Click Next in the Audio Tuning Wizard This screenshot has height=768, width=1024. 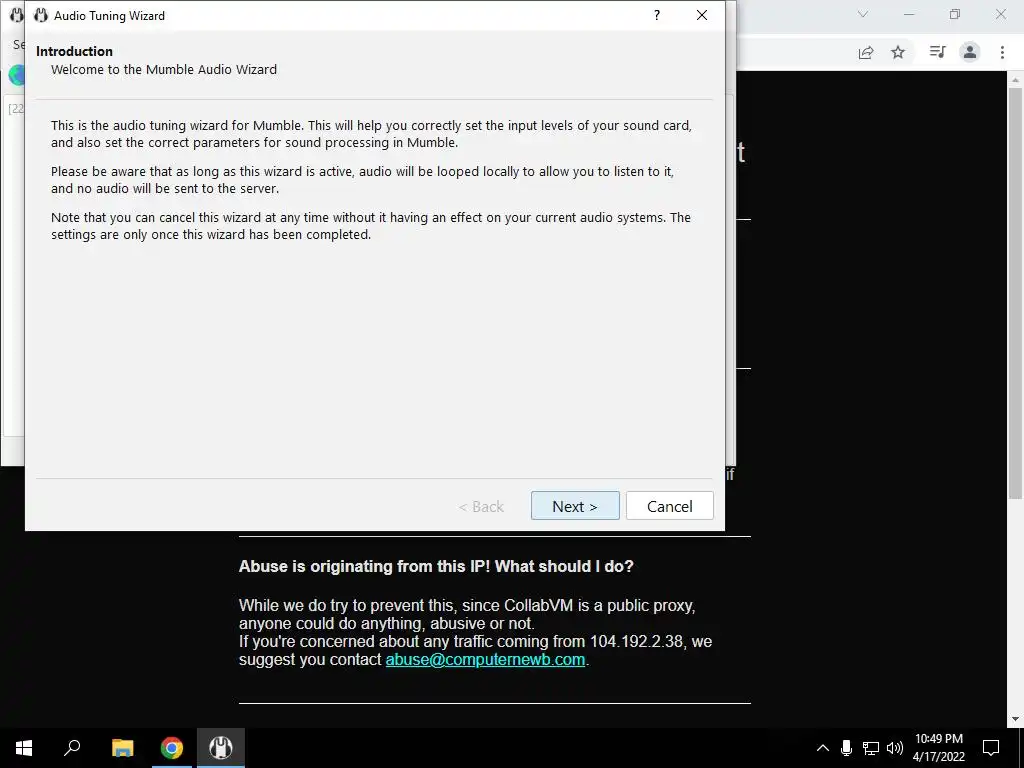pyautogui.click(x=575, y=506)
